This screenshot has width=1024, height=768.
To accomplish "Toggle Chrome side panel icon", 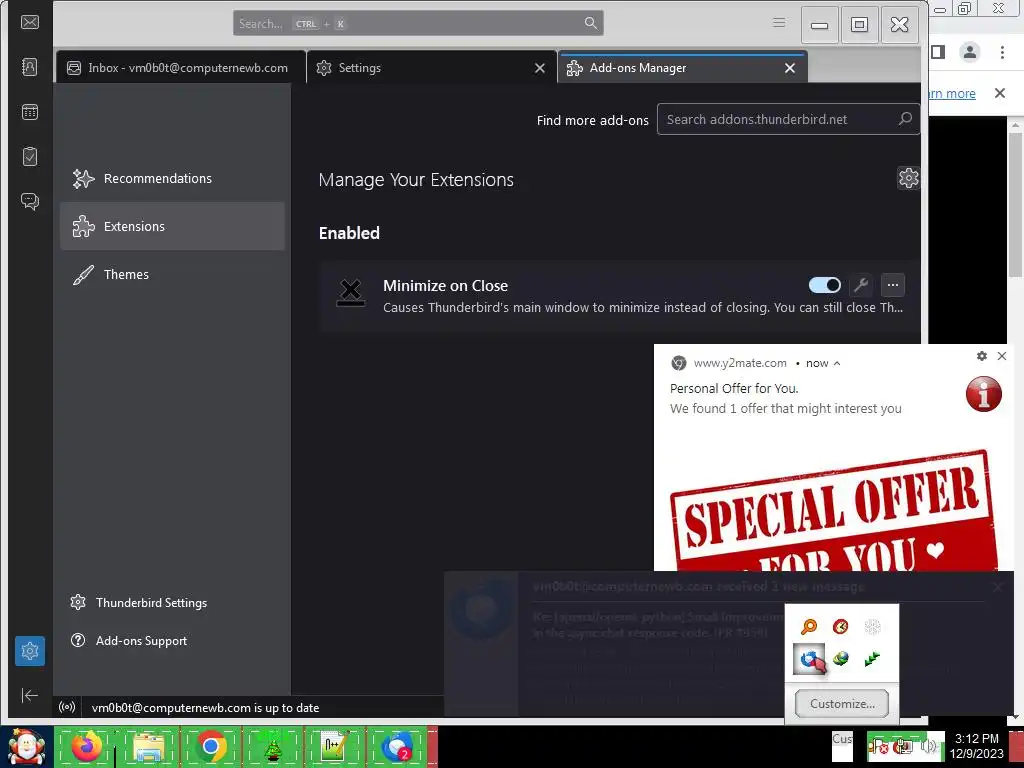I will tap(938, 52).
